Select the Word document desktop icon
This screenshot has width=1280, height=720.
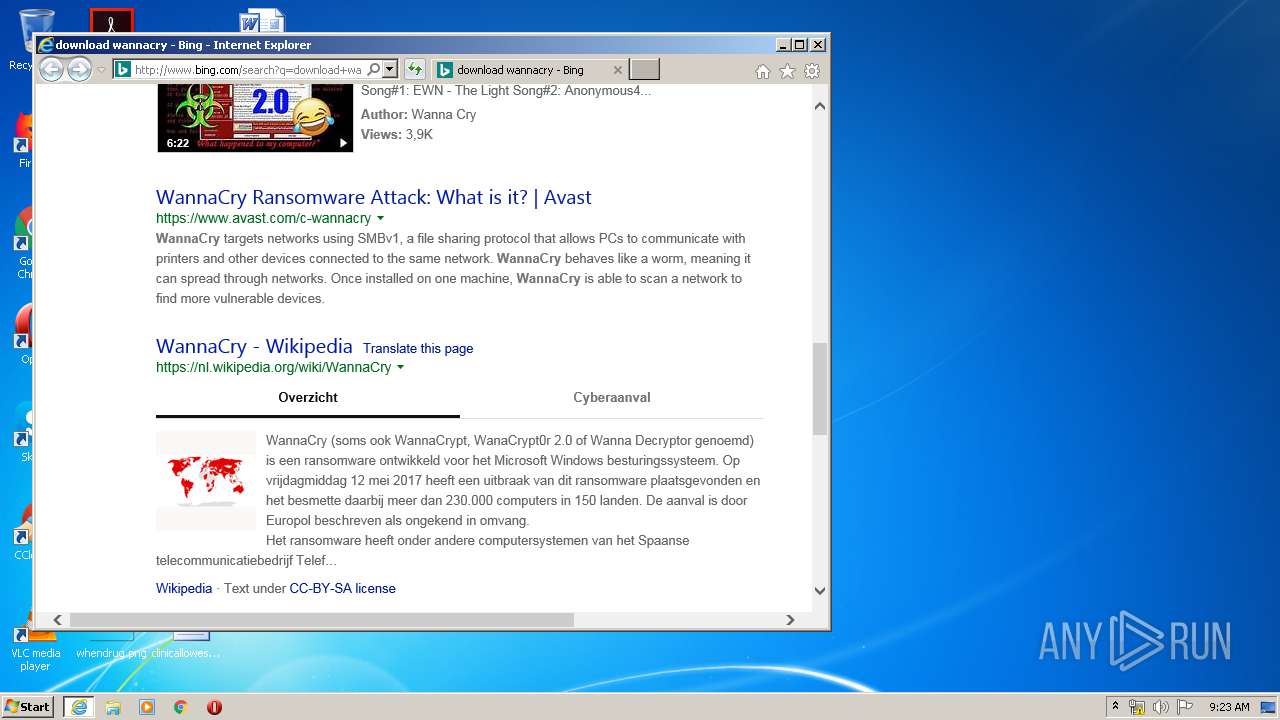(x=261, y=21)
